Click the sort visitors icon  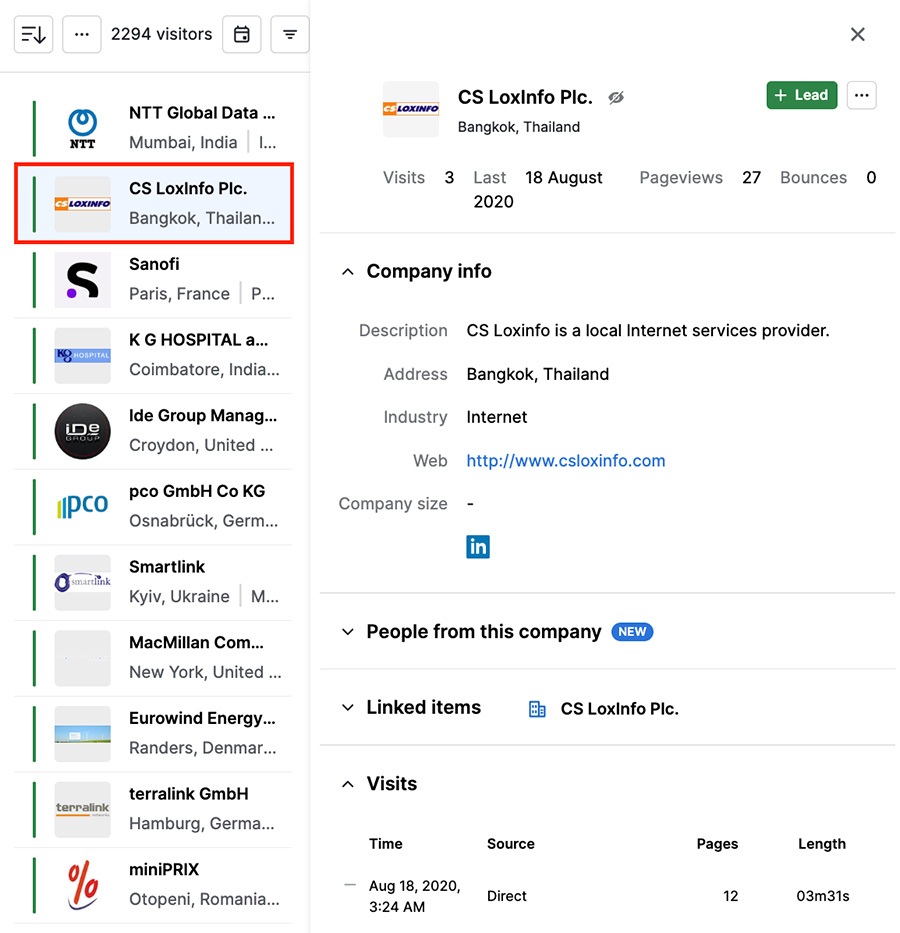(x=33, y=33)
